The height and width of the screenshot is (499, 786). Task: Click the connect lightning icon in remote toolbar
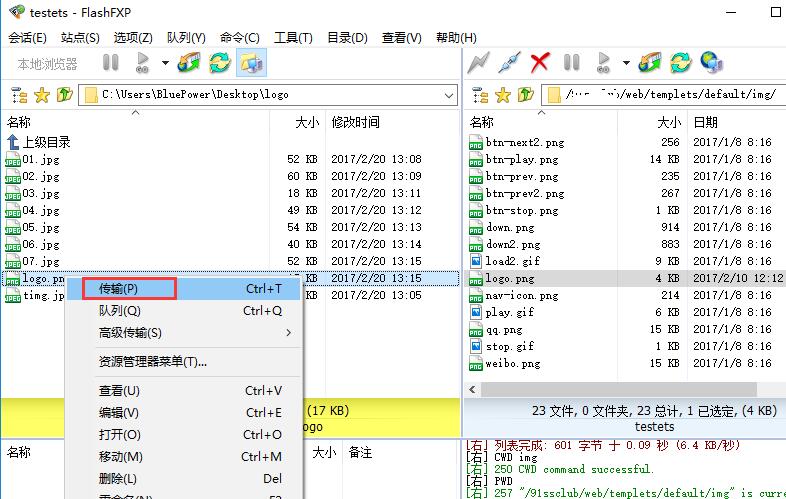tap(478, 63)
